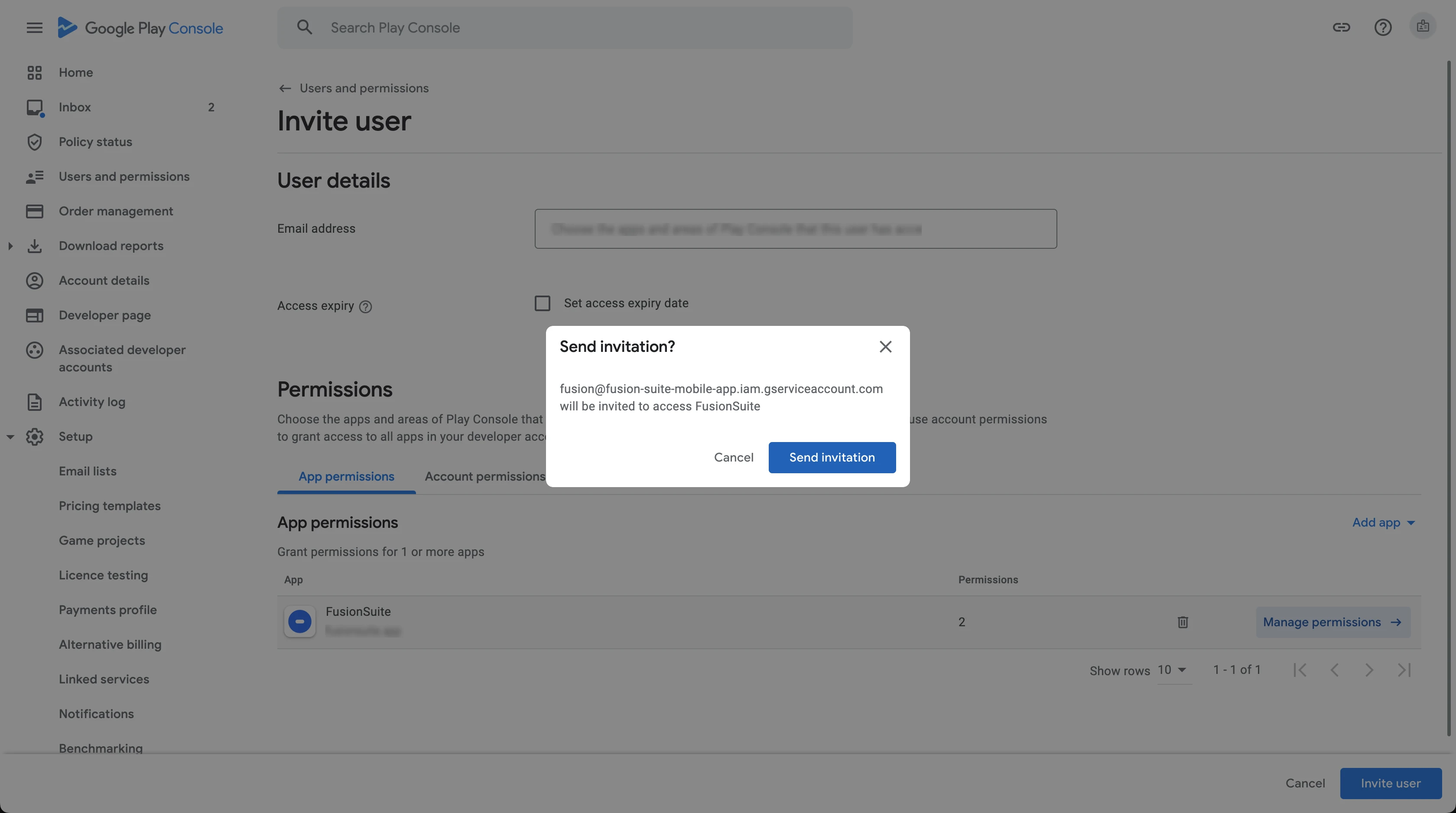Enable Set access expiry date checkbox

tap(542, 304)
